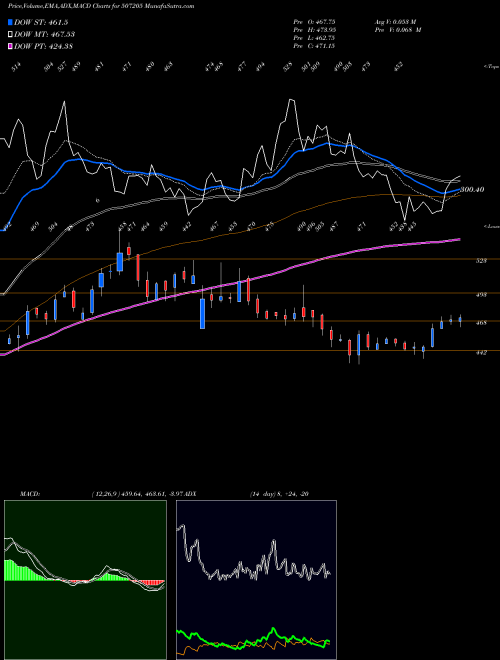Select the 'DOW ST: 461.5' legend label
500x660 pixels.
(41, 22)
